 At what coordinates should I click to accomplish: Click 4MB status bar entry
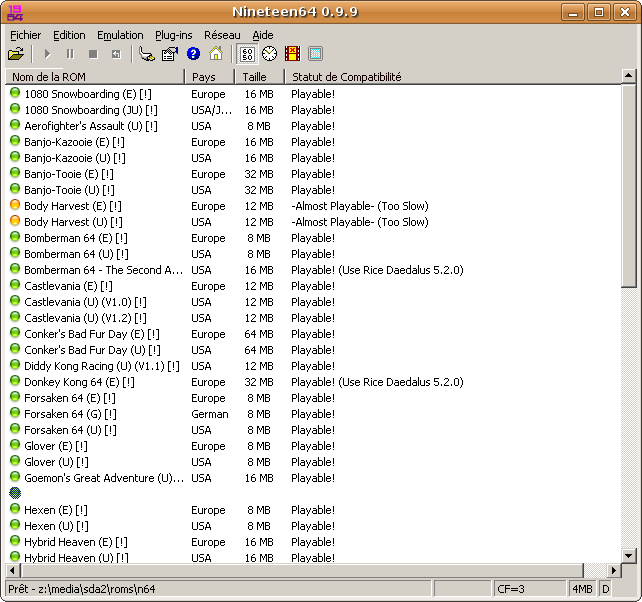click(582, 589)
